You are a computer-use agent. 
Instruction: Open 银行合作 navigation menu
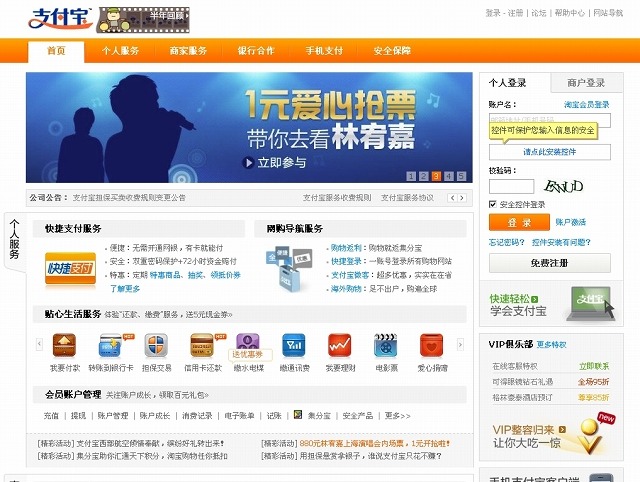tap(256, 51)
